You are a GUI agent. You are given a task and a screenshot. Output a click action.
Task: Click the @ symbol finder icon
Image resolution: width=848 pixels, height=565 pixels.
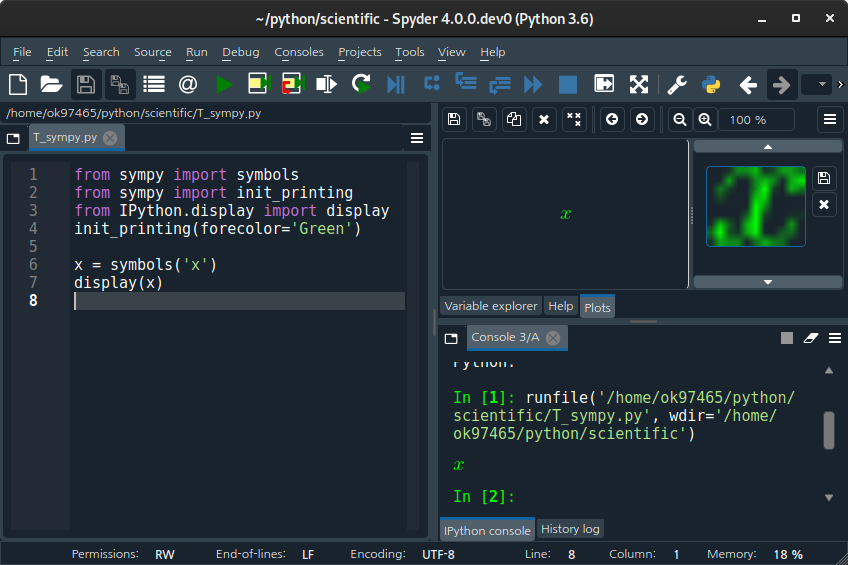click(x=188, y=85)
